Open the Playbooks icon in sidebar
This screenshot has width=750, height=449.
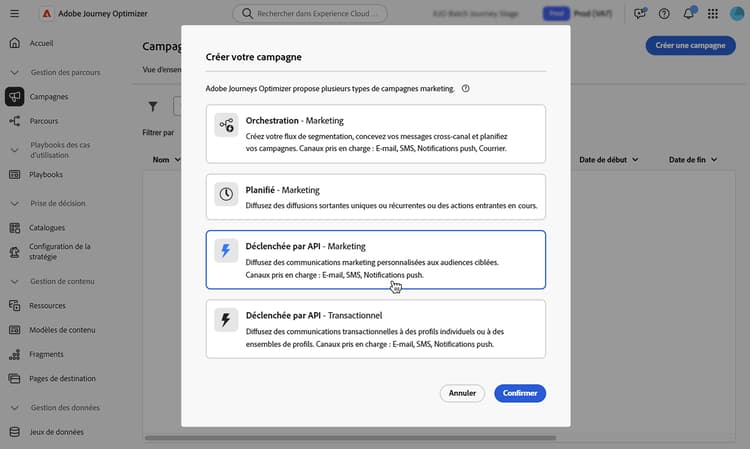[x=14, y=174]
